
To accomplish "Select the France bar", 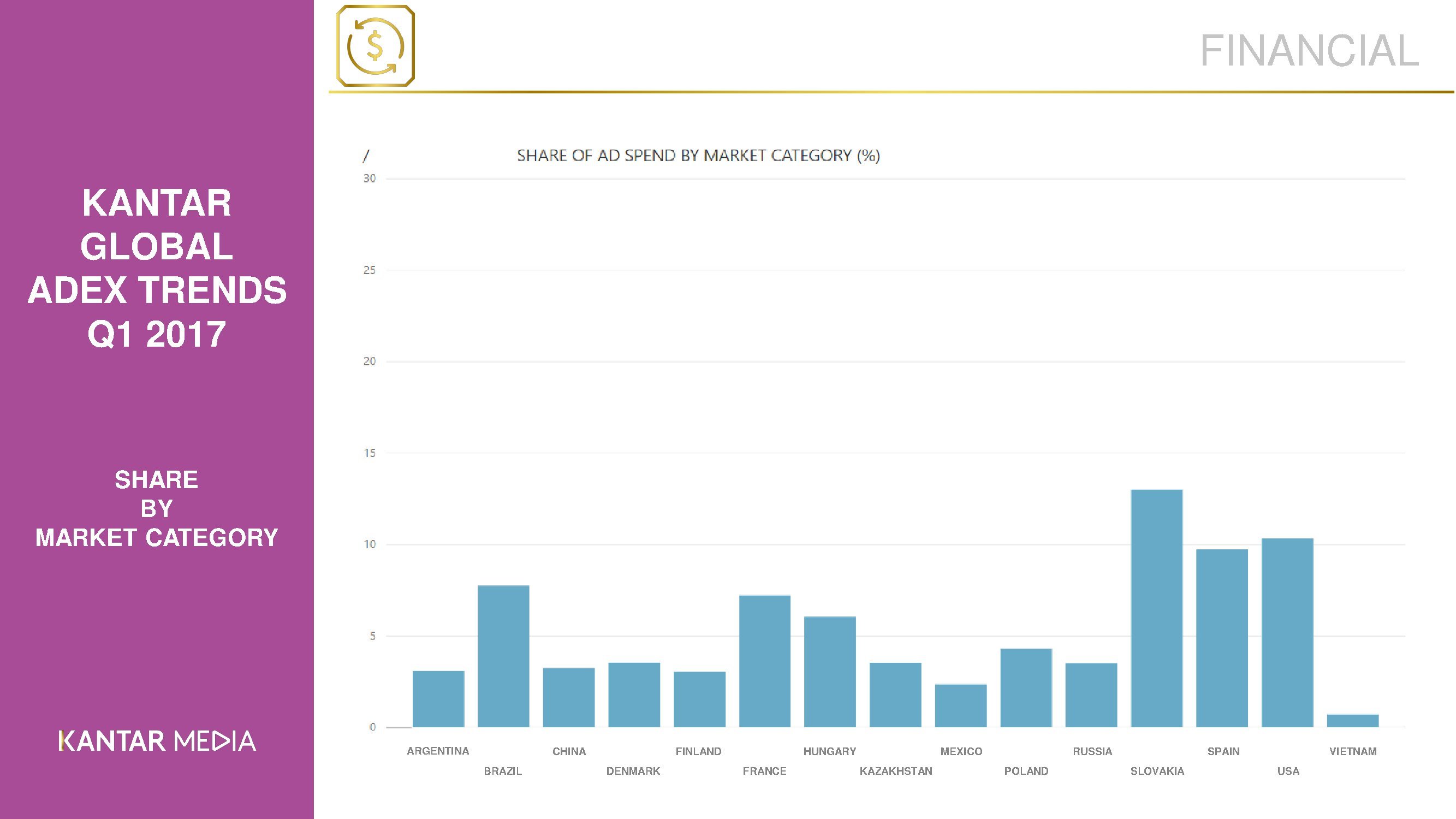I will point(765,661).
